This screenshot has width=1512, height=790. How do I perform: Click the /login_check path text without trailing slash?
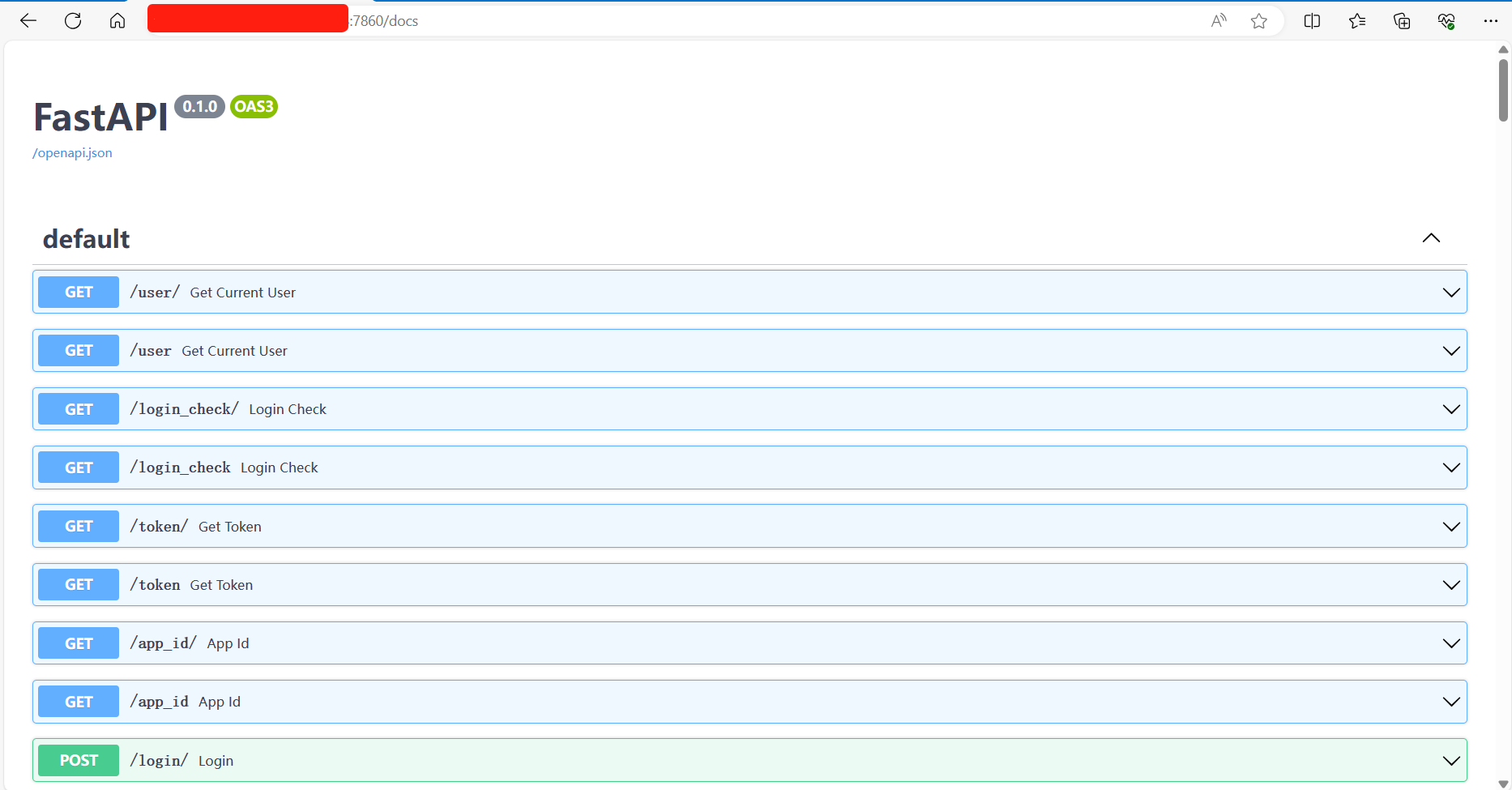pos(180,468)
